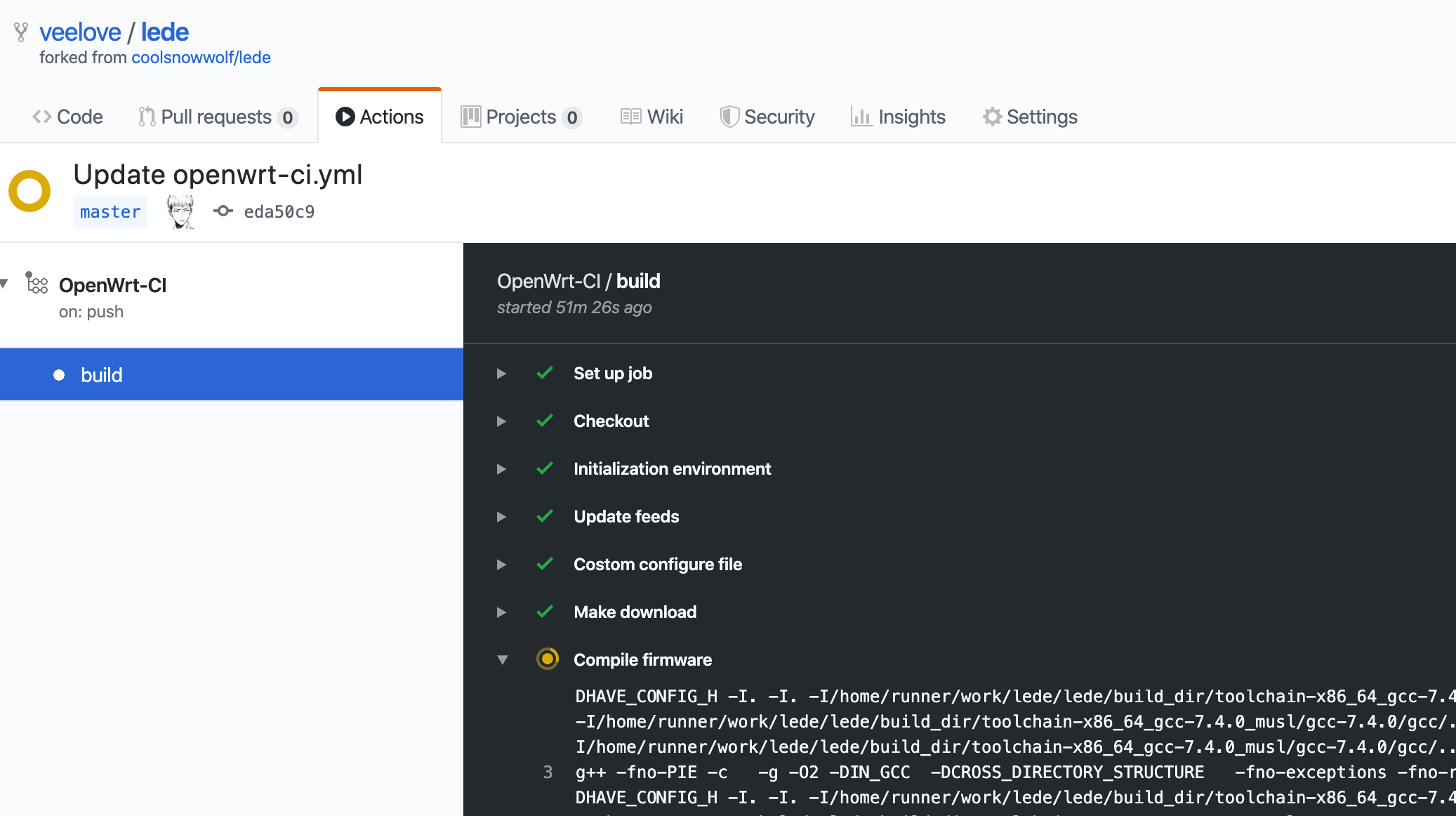The image size is (1456, 816).
Task: Open the Wiki book icon
Action: [630, 117]
